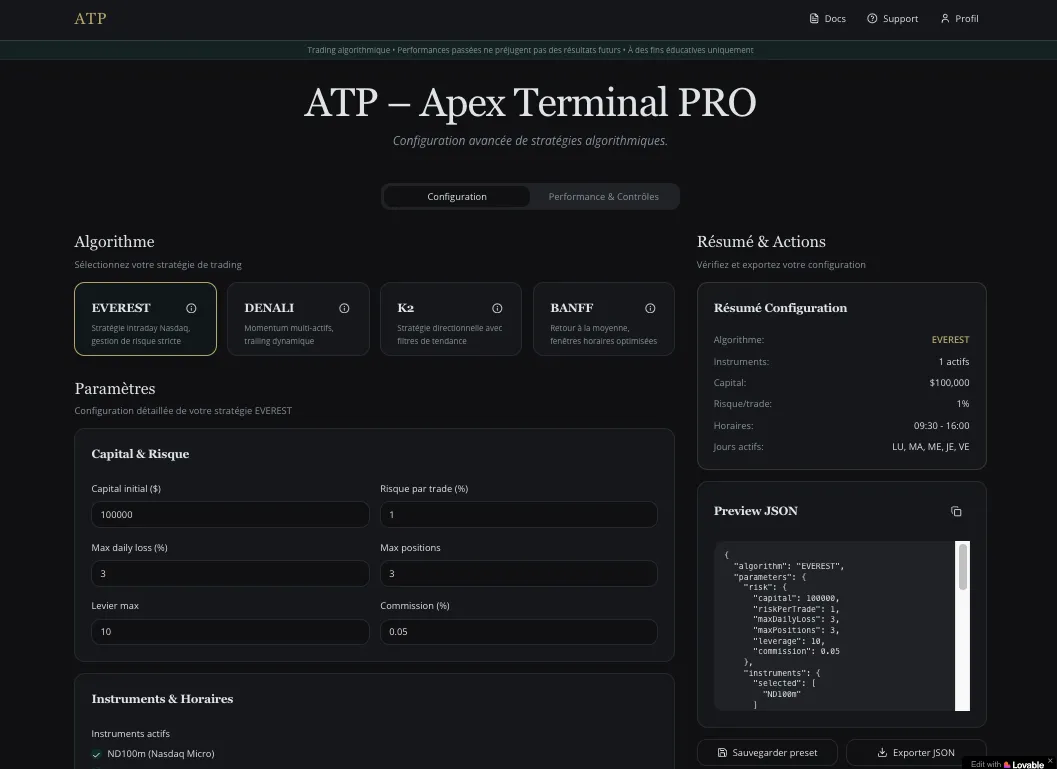Click Sauvegarder preset button
This screenshot has height=769, width=1057.
click(767, 753)
